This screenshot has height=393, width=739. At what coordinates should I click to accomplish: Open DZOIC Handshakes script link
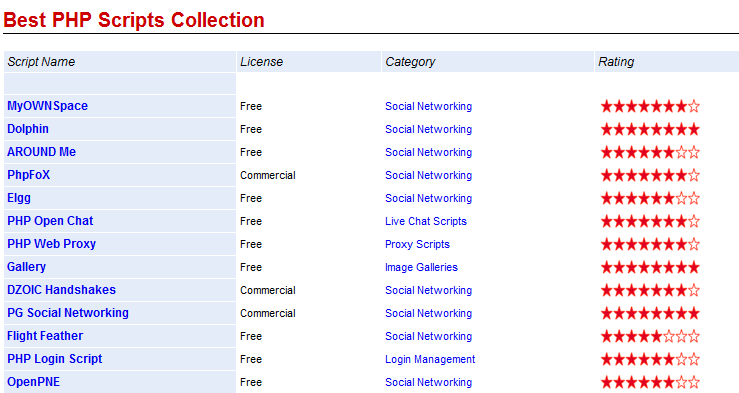coord(61,290)
